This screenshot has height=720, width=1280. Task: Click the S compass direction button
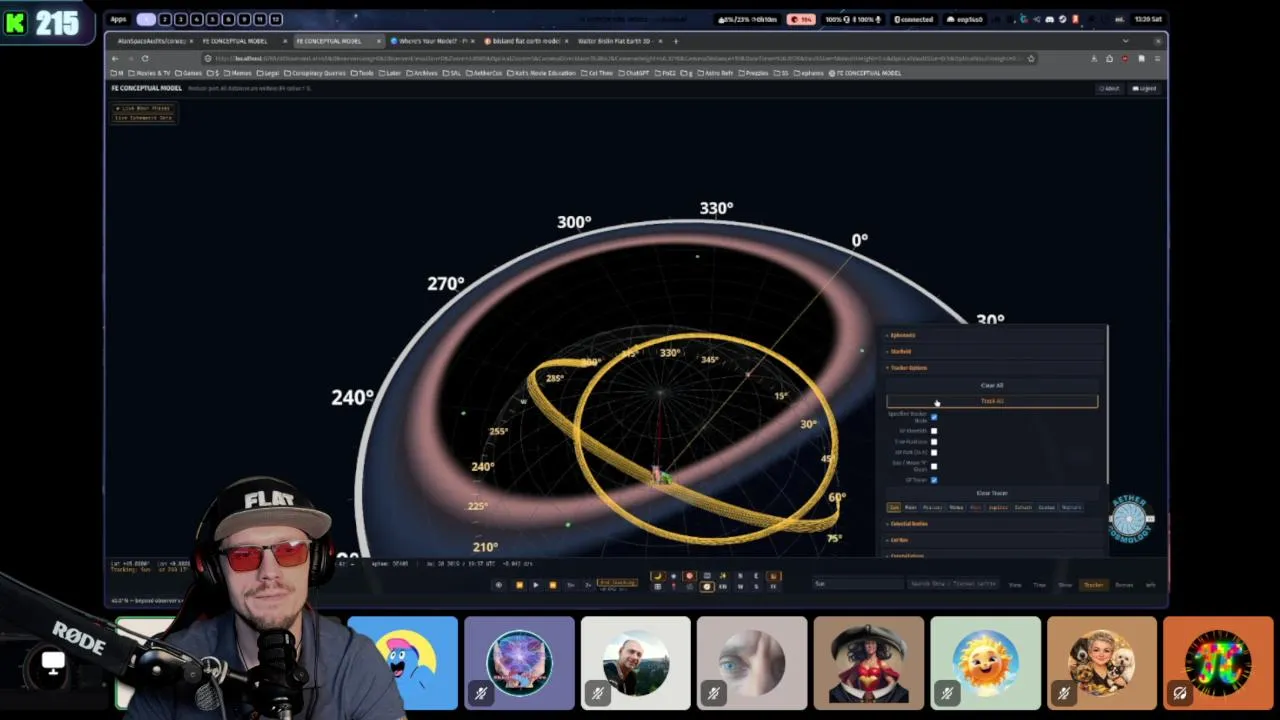point(756,587)
